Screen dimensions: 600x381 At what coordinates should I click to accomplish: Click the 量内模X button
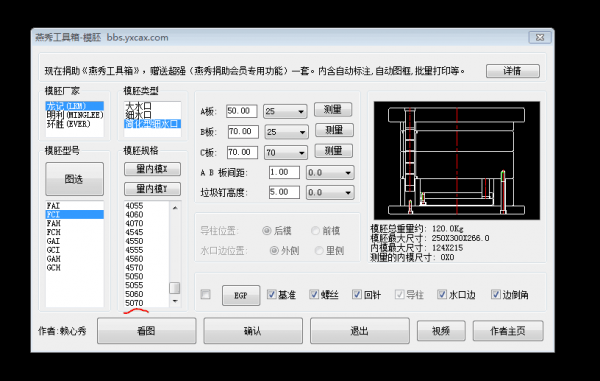coord(152,169)
